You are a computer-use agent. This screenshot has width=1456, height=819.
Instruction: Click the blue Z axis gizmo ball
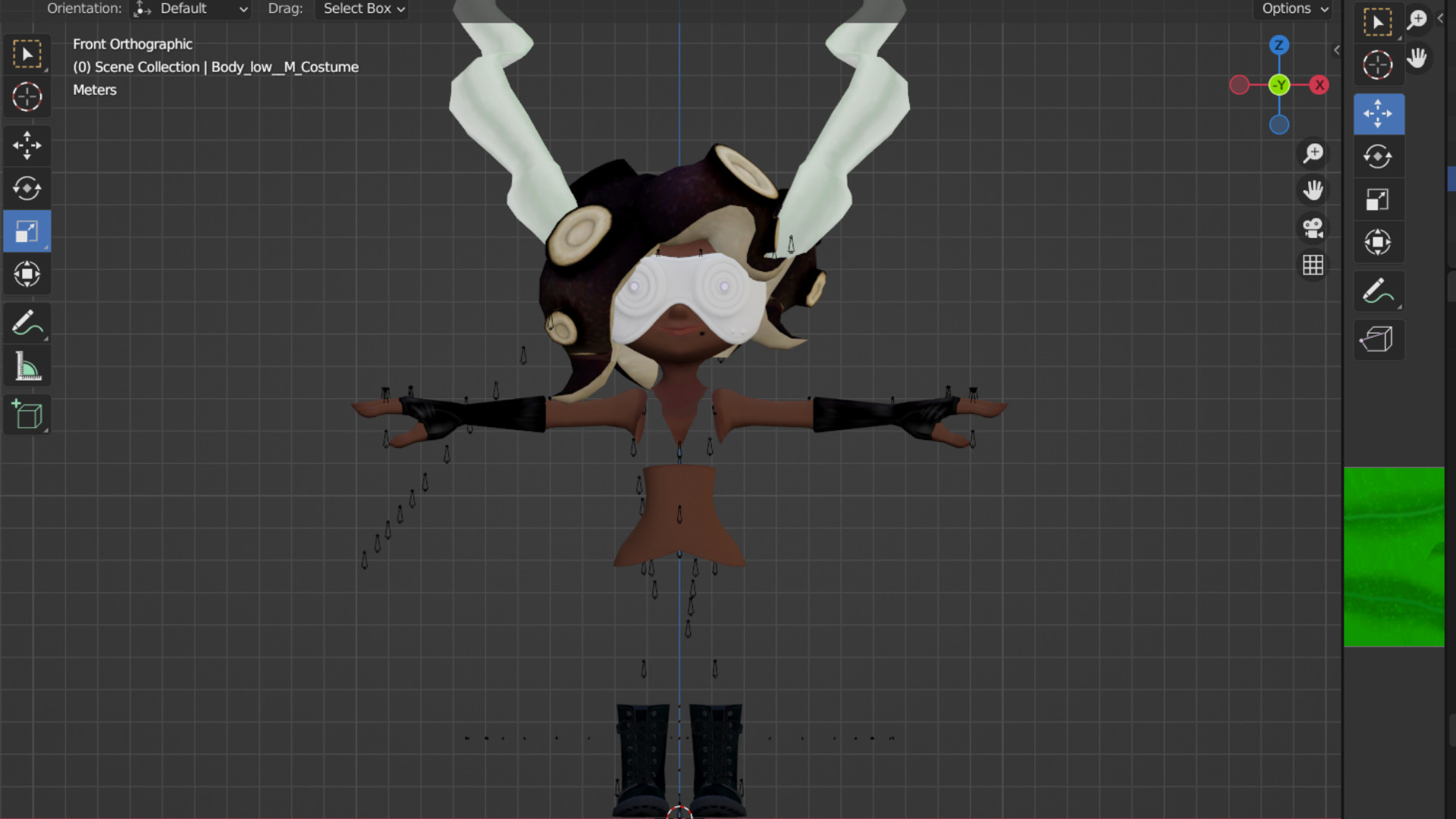pyautogui.click(x=1279, y=45)
